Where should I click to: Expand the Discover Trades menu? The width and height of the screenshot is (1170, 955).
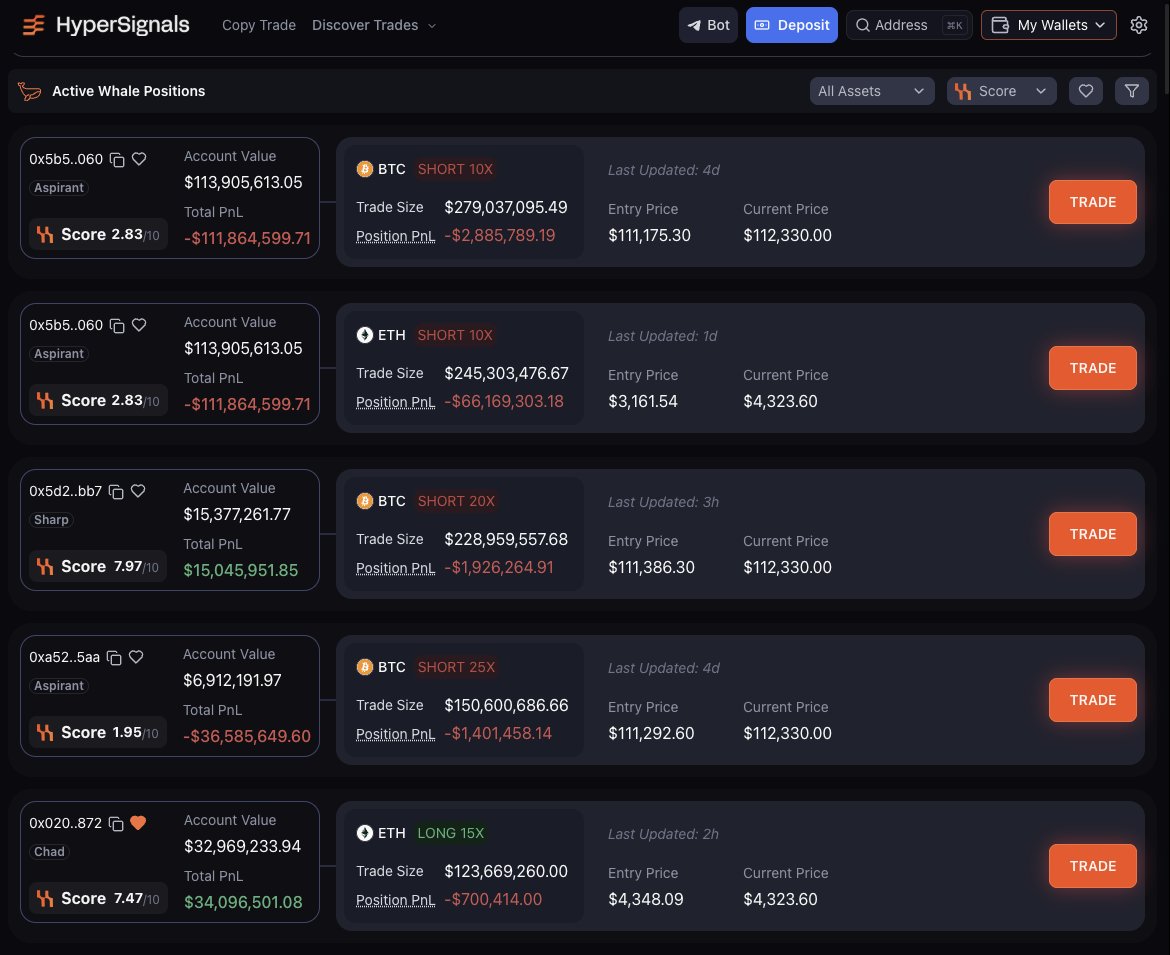click(x=374, y=25)
